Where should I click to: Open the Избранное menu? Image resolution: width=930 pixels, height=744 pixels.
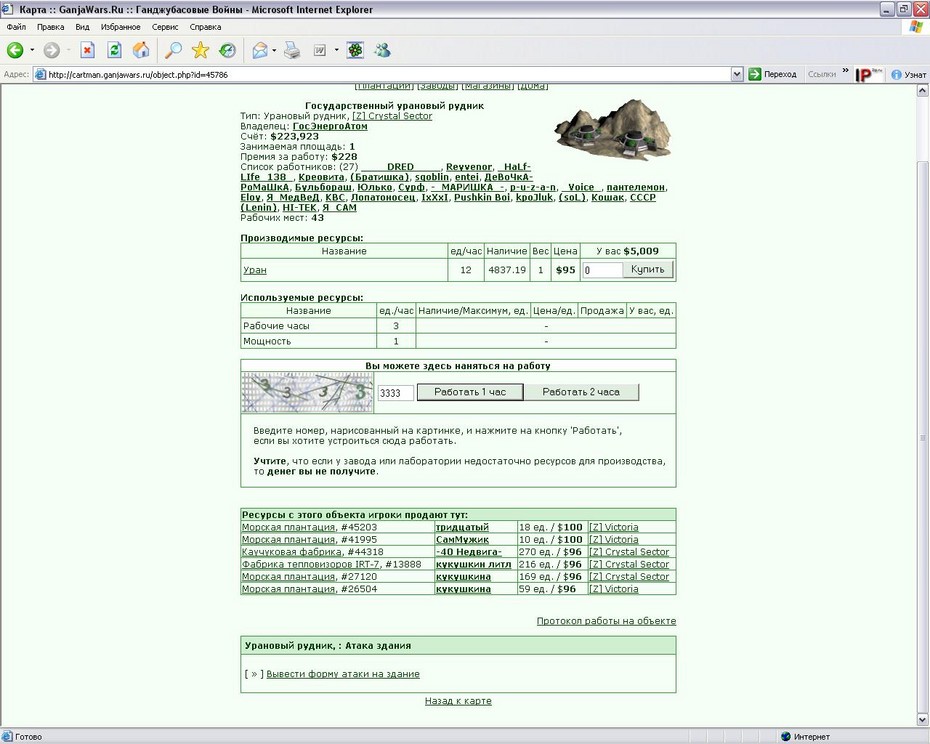(120, 27)
